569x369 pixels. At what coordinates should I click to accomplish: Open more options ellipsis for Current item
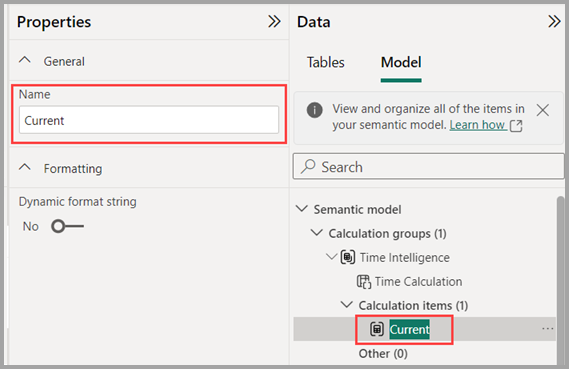547,329
